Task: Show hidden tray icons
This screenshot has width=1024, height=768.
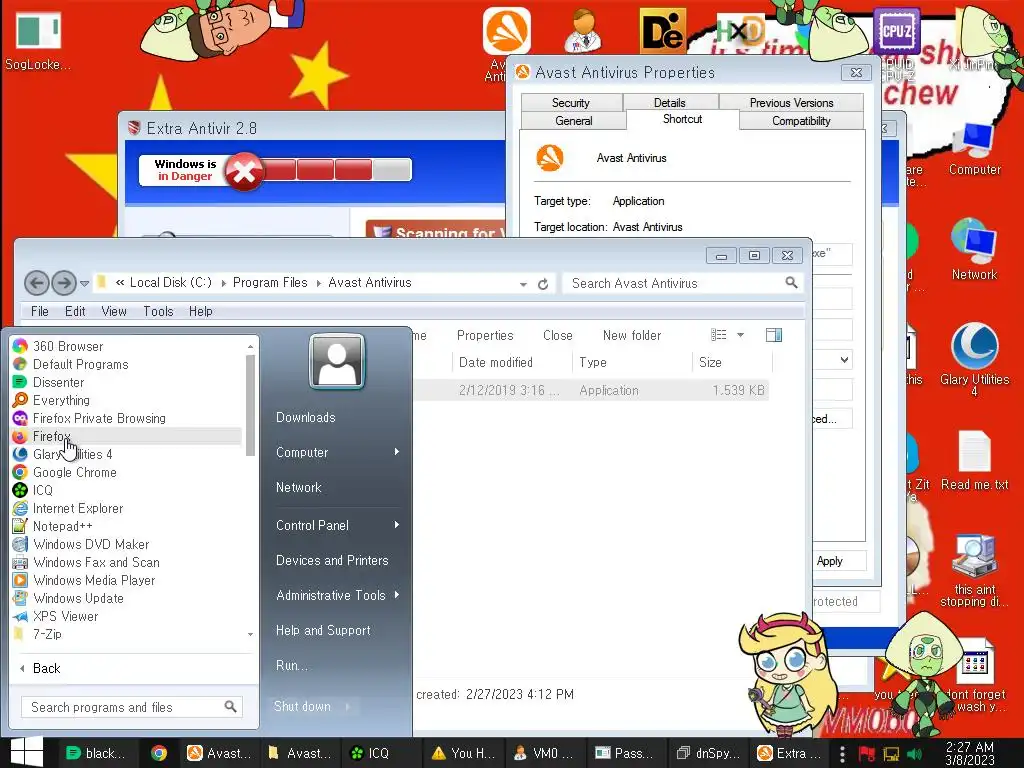Action: (842, 754)
